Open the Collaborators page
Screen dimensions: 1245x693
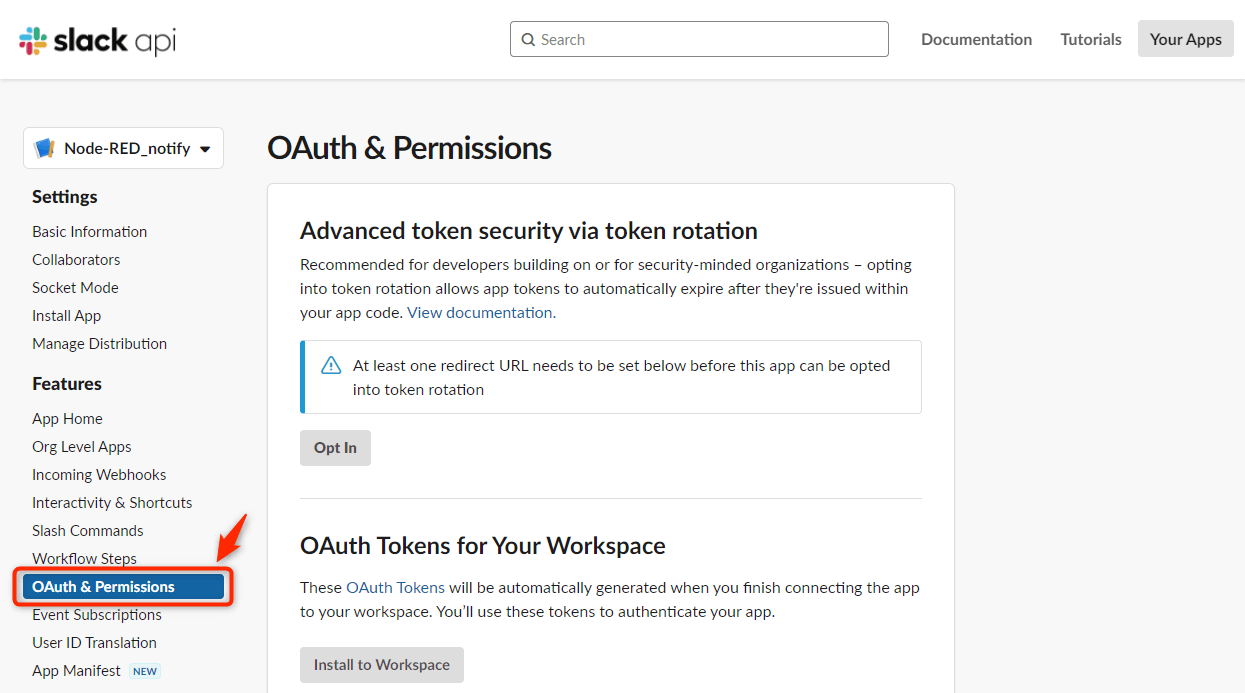[76, 259]
